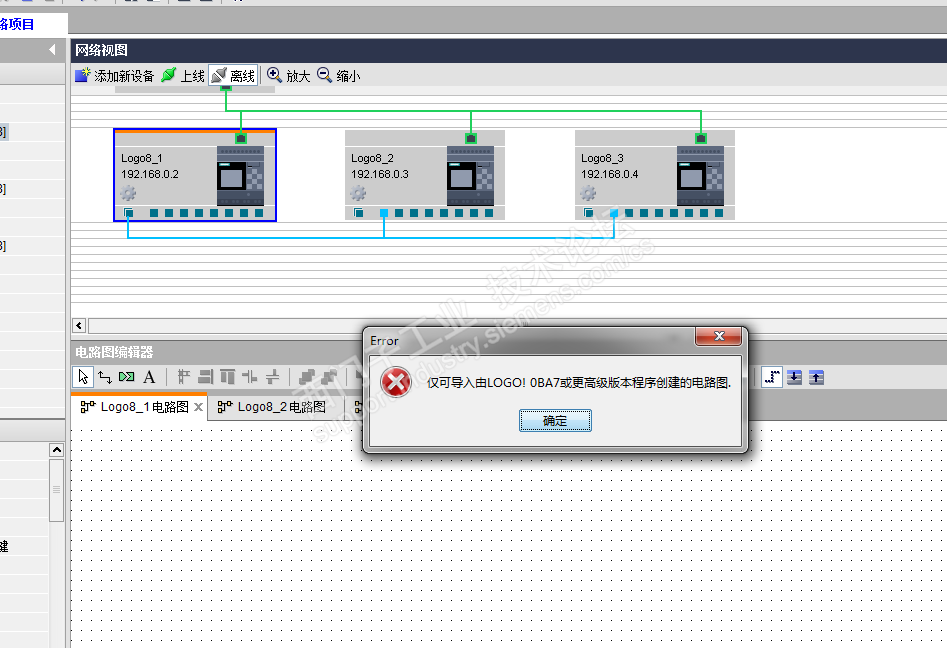
Task: Open settings gear of Logo8_1
Action: pos(128,193)
